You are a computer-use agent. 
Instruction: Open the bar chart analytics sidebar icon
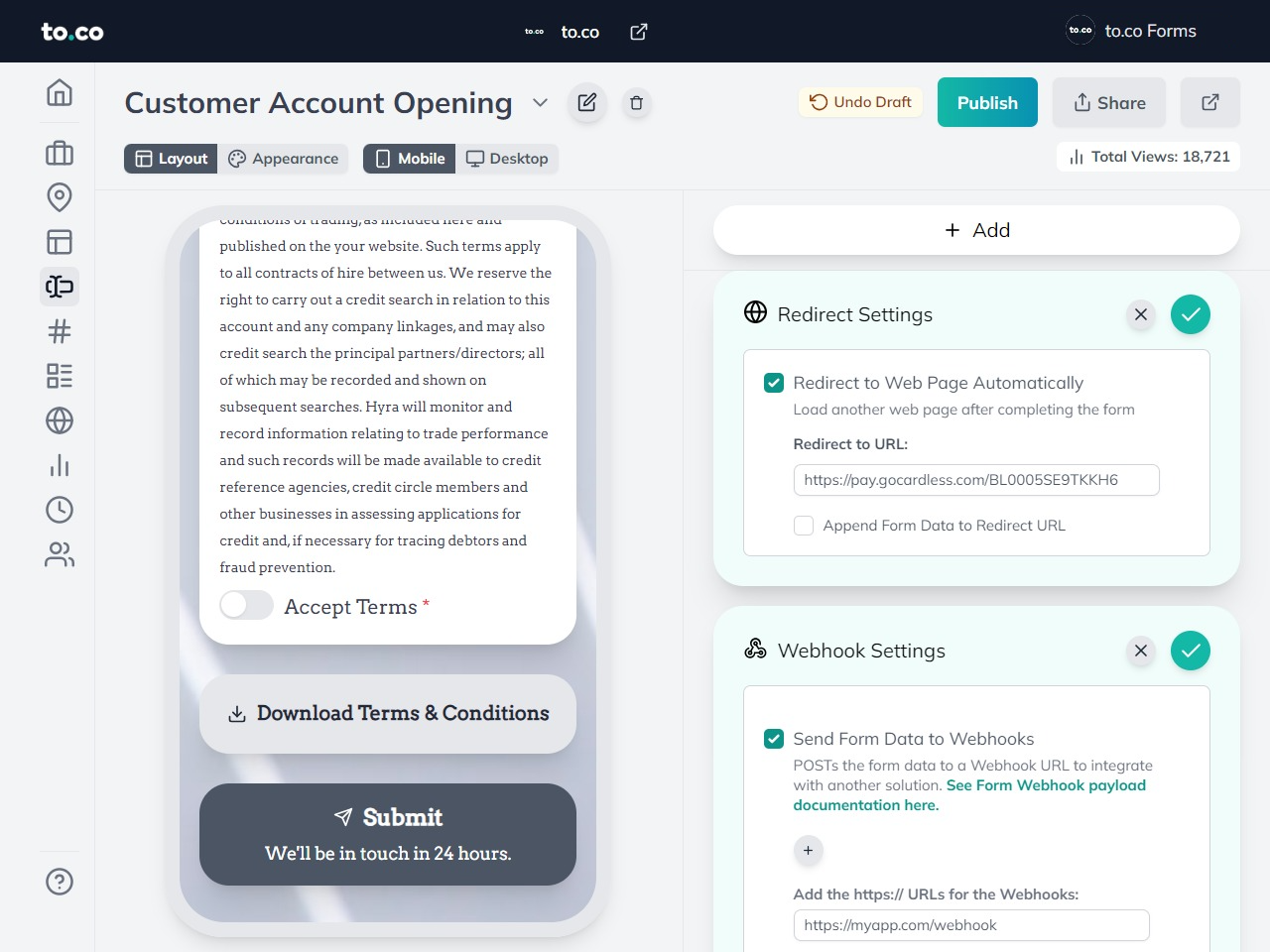click(x=60, y=465)
